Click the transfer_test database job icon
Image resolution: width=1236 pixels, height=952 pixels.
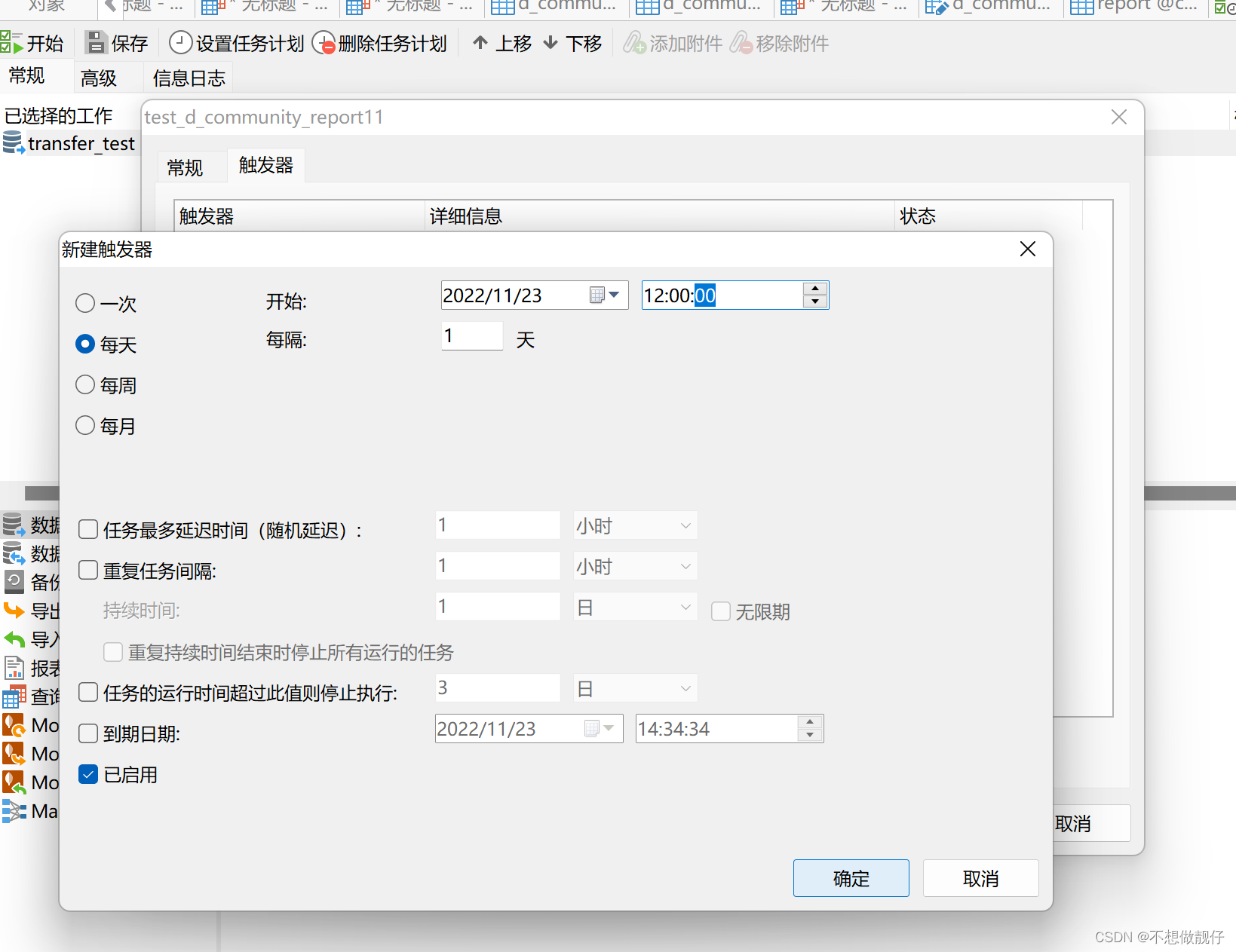point(14,142)
